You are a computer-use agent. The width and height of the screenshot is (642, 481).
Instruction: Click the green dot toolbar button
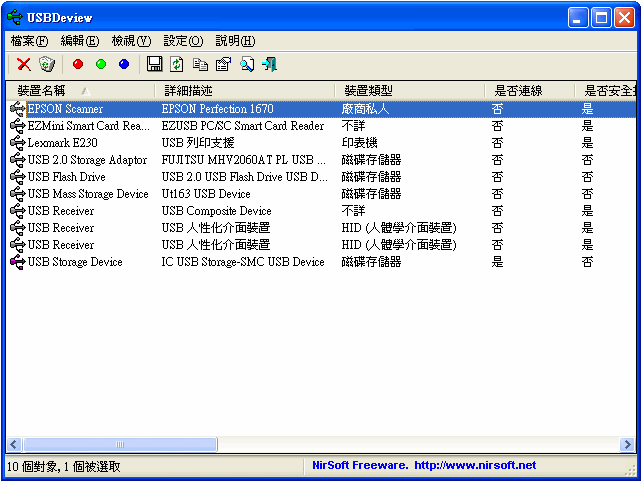(101, 64)
